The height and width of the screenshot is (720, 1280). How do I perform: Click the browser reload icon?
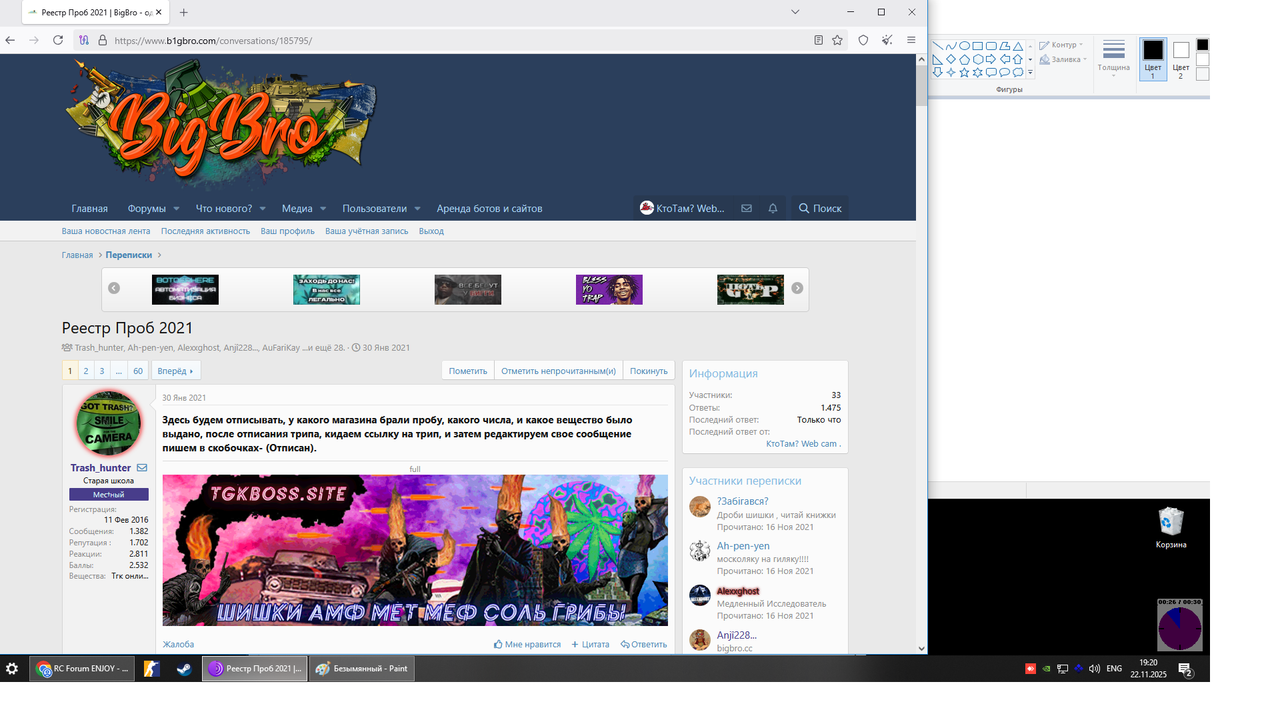point(58,40)
